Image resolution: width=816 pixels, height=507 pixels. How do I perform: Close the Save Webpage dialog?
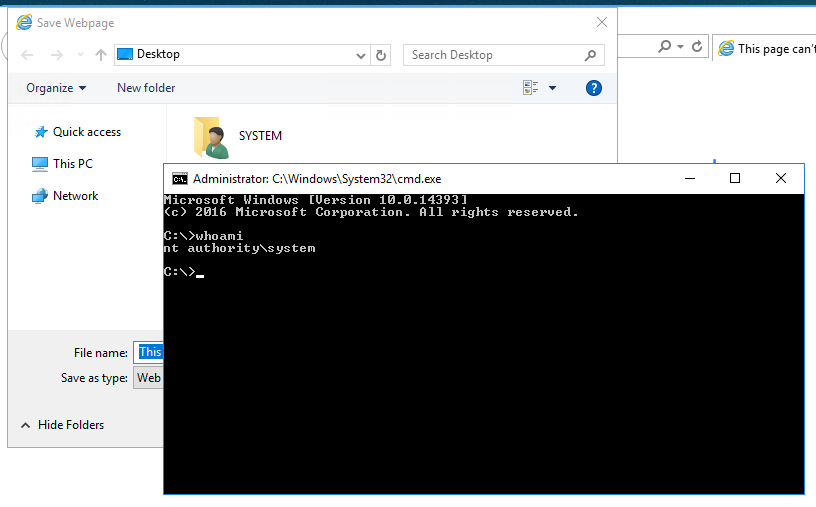click(x=602, y=22)
